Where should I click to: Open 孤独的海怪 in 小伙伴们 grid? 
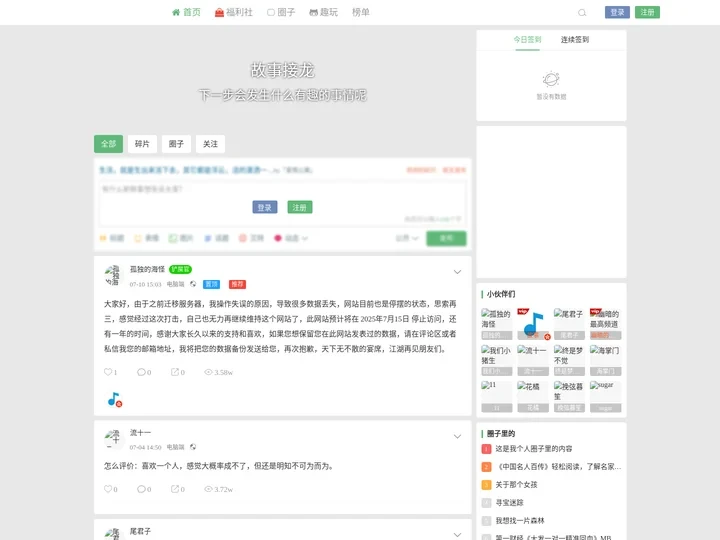click(x=496, y=324)
